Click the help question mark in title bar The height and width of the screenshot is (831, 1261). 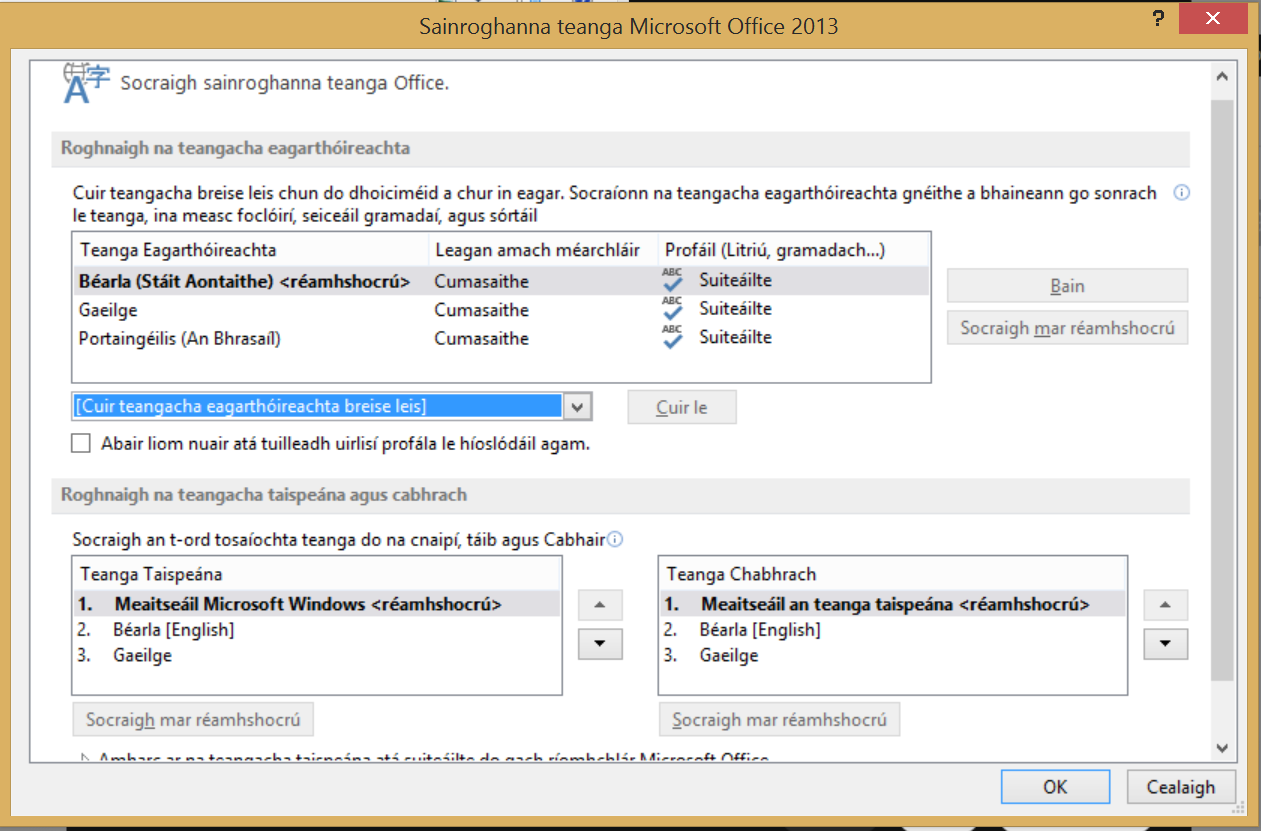coord(1157,19)
